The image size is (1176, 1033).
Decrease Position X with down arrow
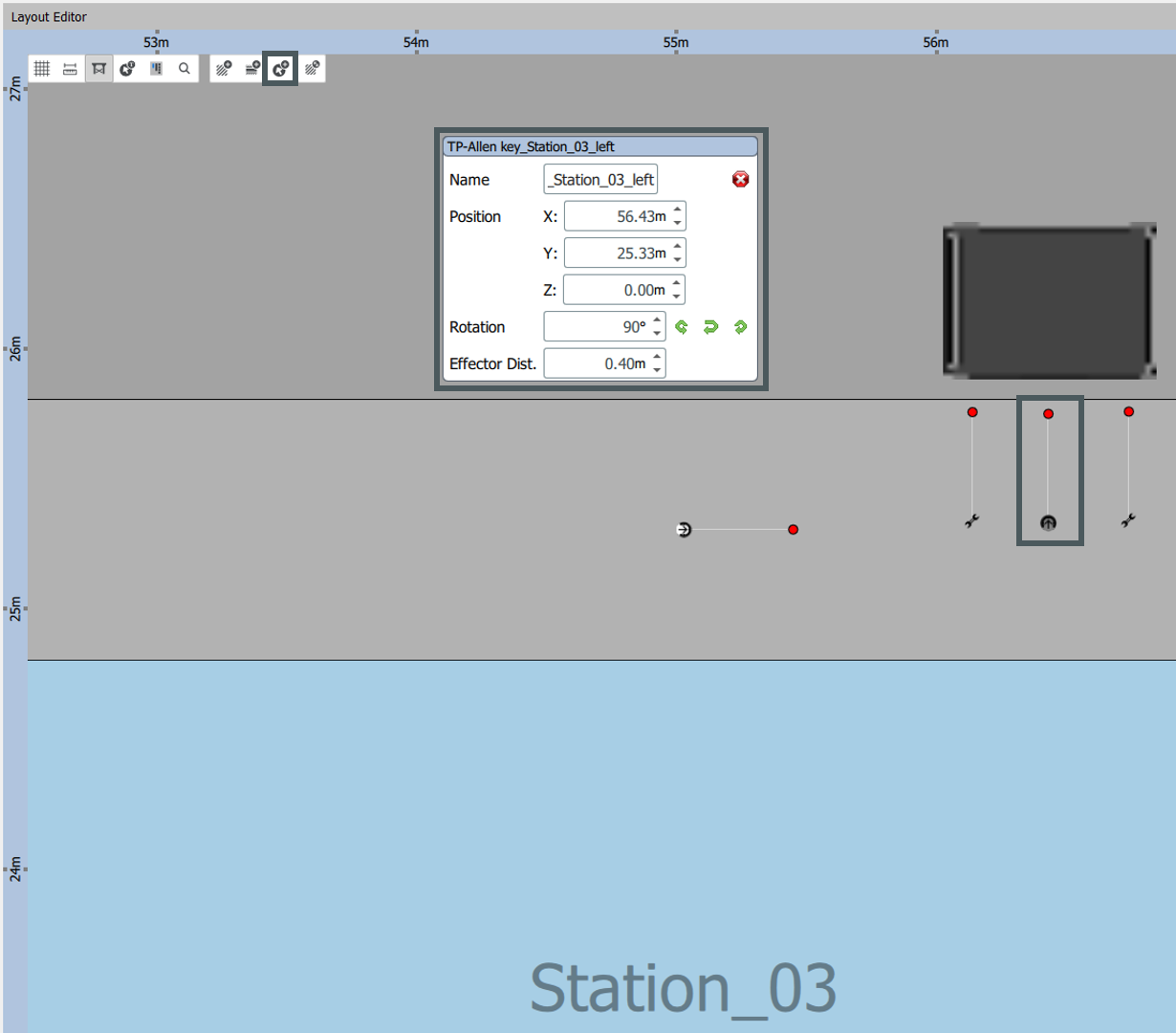coord(678,224)
